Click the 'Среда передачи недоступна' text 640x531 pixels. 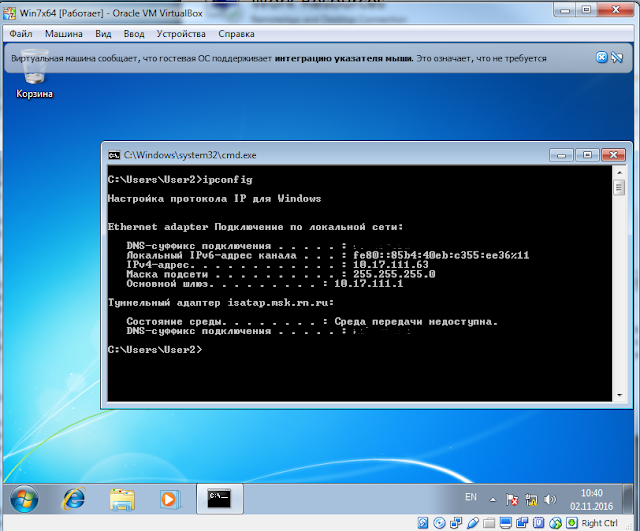point(416,322)
